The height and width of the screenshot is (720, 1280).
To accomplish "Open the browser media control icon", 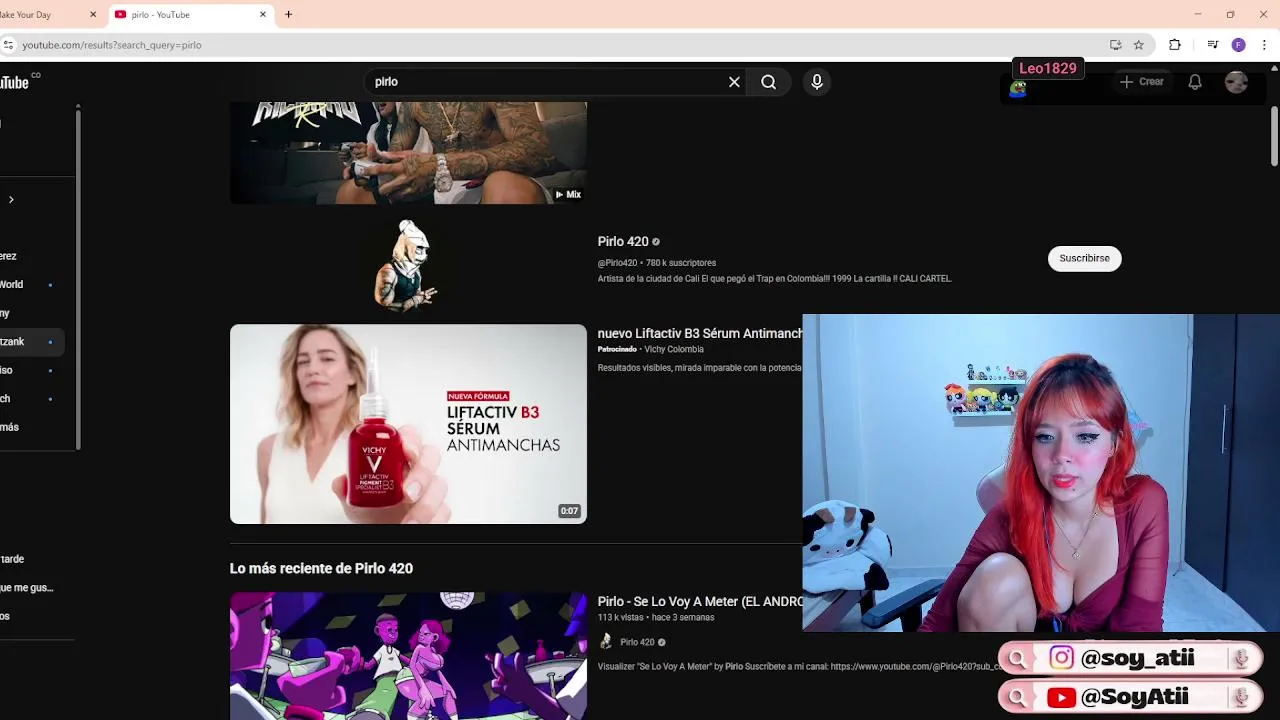I will pos(1212,45).
